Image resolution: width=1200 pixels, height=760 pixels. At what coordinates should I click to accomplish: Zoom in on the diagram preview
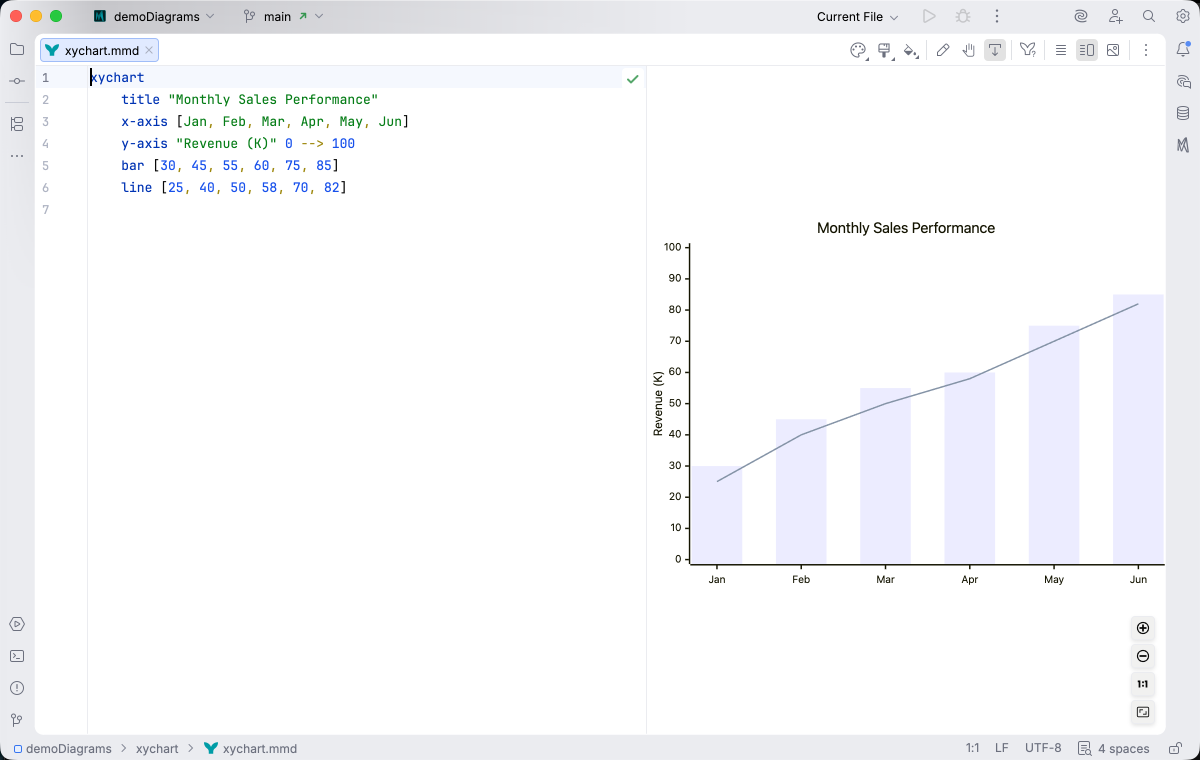click(1143, 628)
